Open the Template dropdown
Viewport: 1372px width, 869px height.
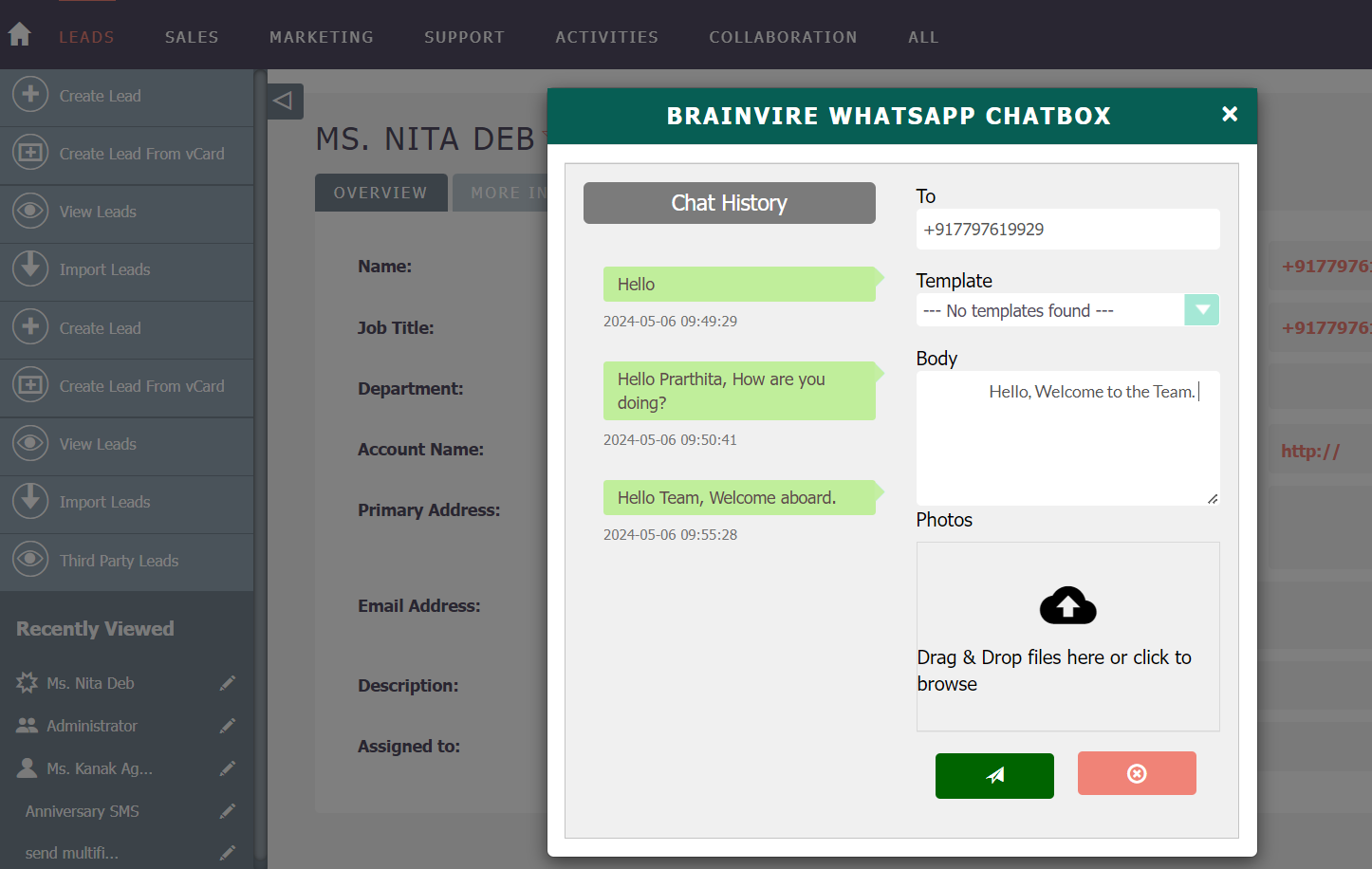tap(1067, 310)
